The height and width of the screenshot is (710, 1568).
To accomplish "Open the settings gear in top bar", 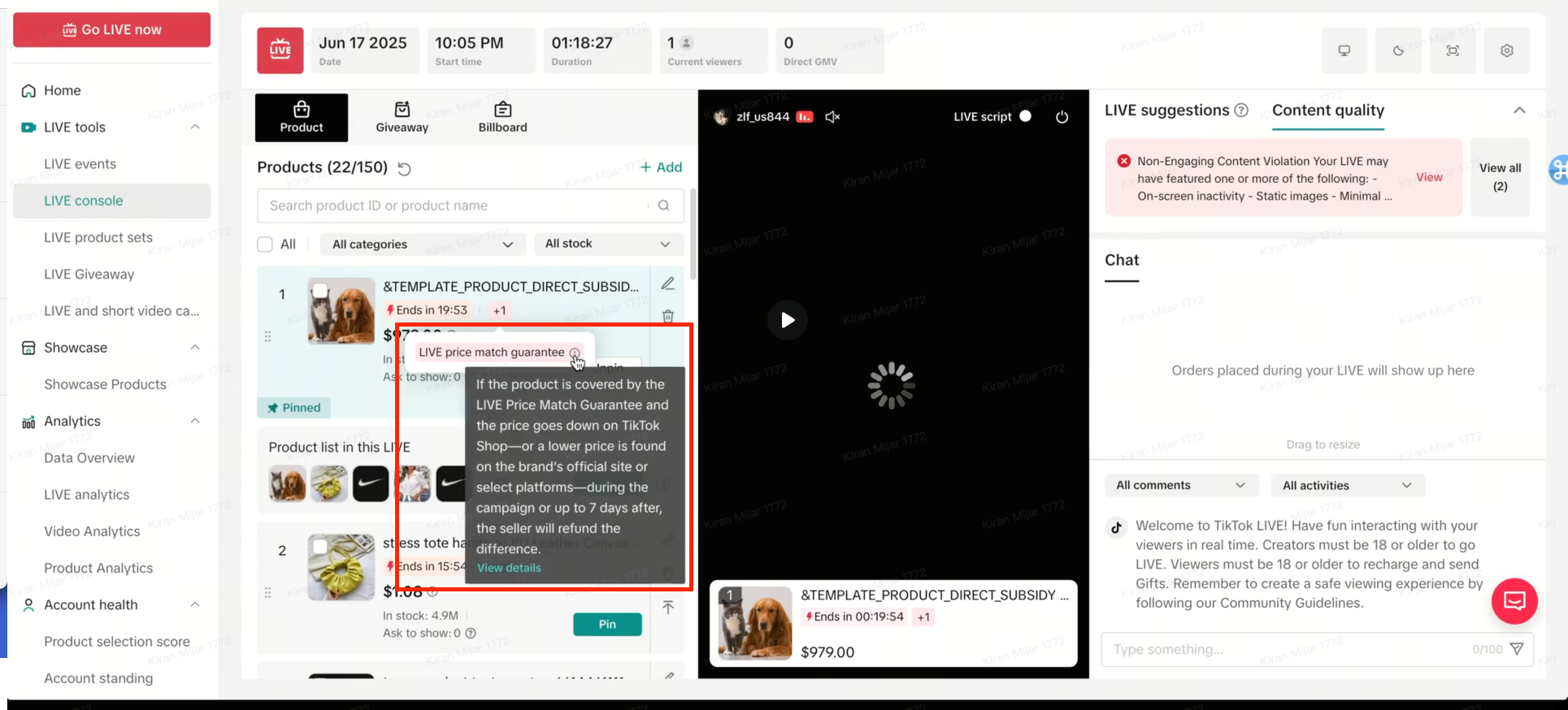I will [1506, 50].
